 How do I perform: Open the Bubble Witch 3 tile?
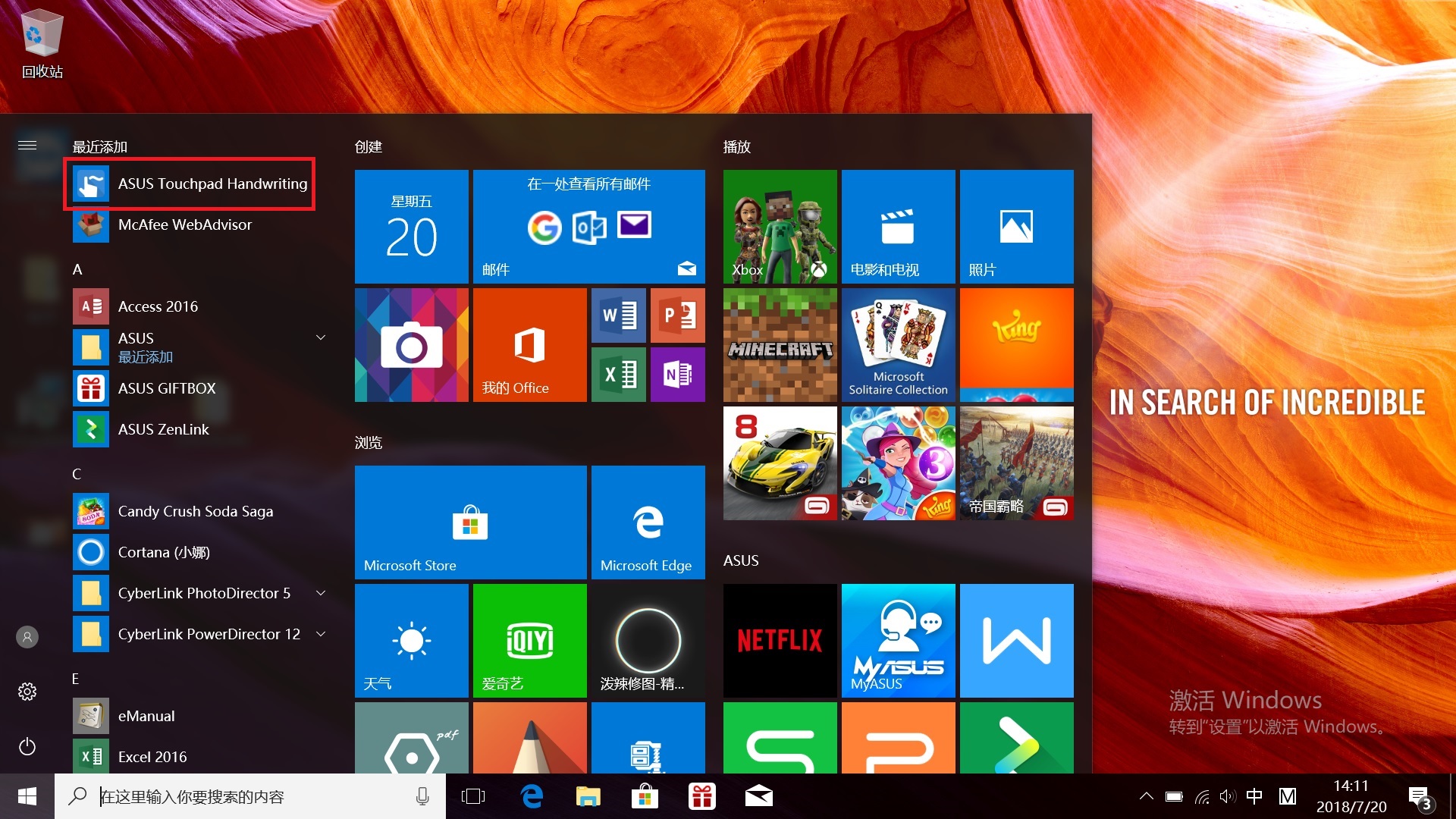(899, 463)
